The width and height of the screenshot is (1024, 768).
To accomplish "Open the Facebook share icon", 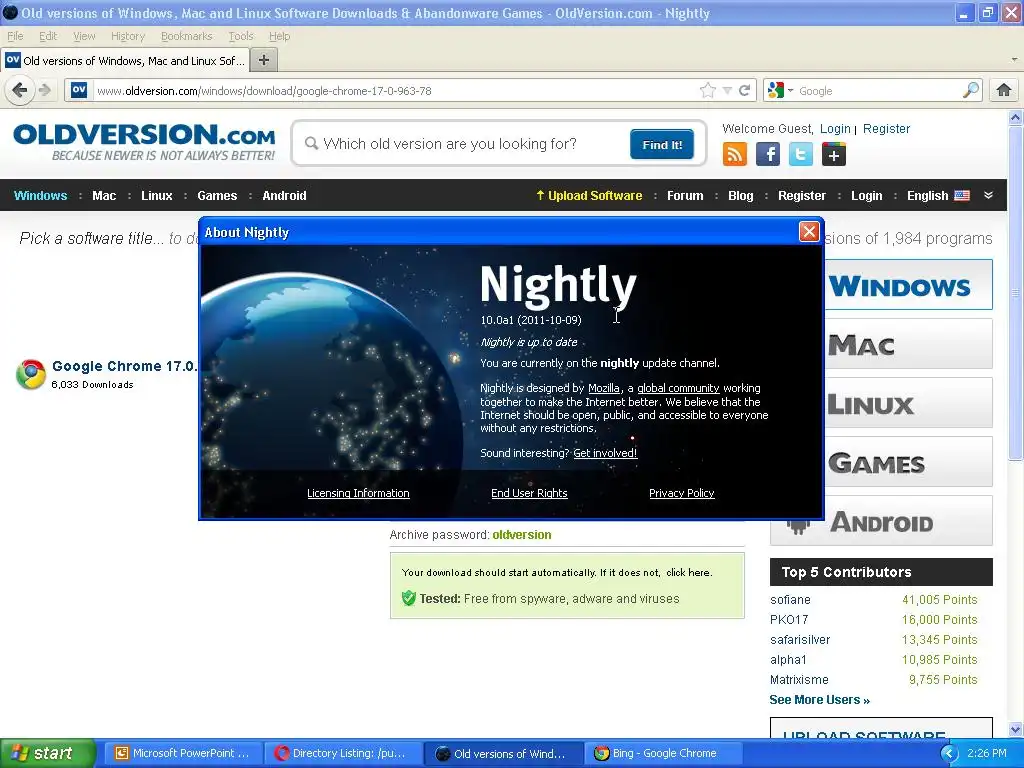I will 767,154.
